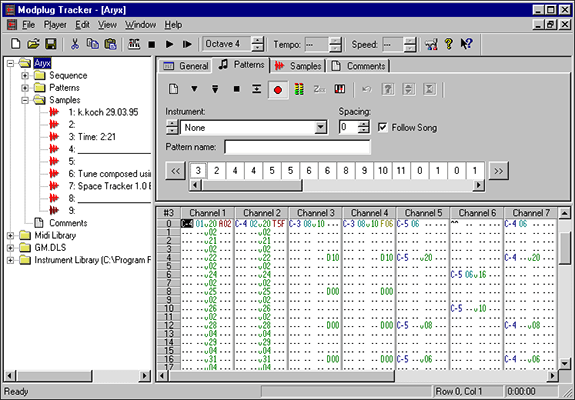Click the Paste clipboard icon
Image resolution: width=575 pixels, height=400 pixels.
[x=110, y=44]
